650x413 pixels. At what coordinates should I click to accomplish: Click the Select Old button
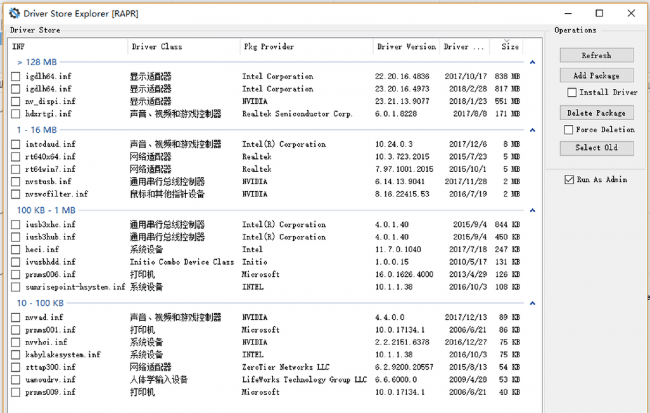pyautogui.click(x=597, y=148)
